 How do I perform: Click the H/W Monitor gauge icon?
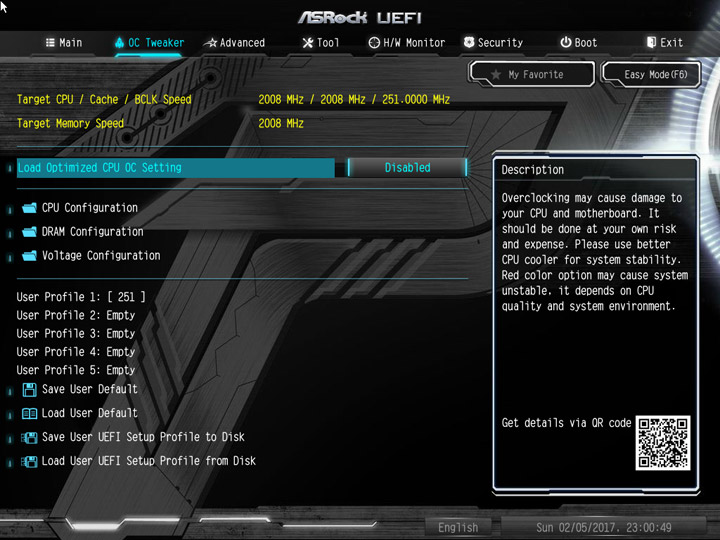(374, 43)
